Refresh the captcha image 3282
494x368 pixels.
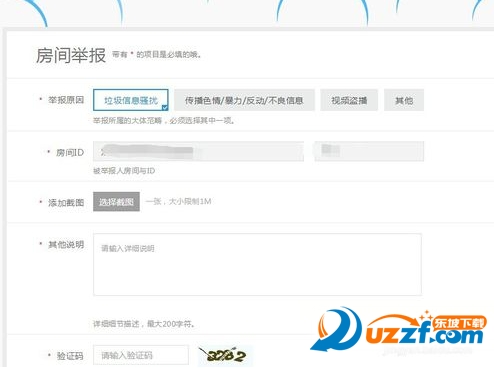tap(225, 356)
